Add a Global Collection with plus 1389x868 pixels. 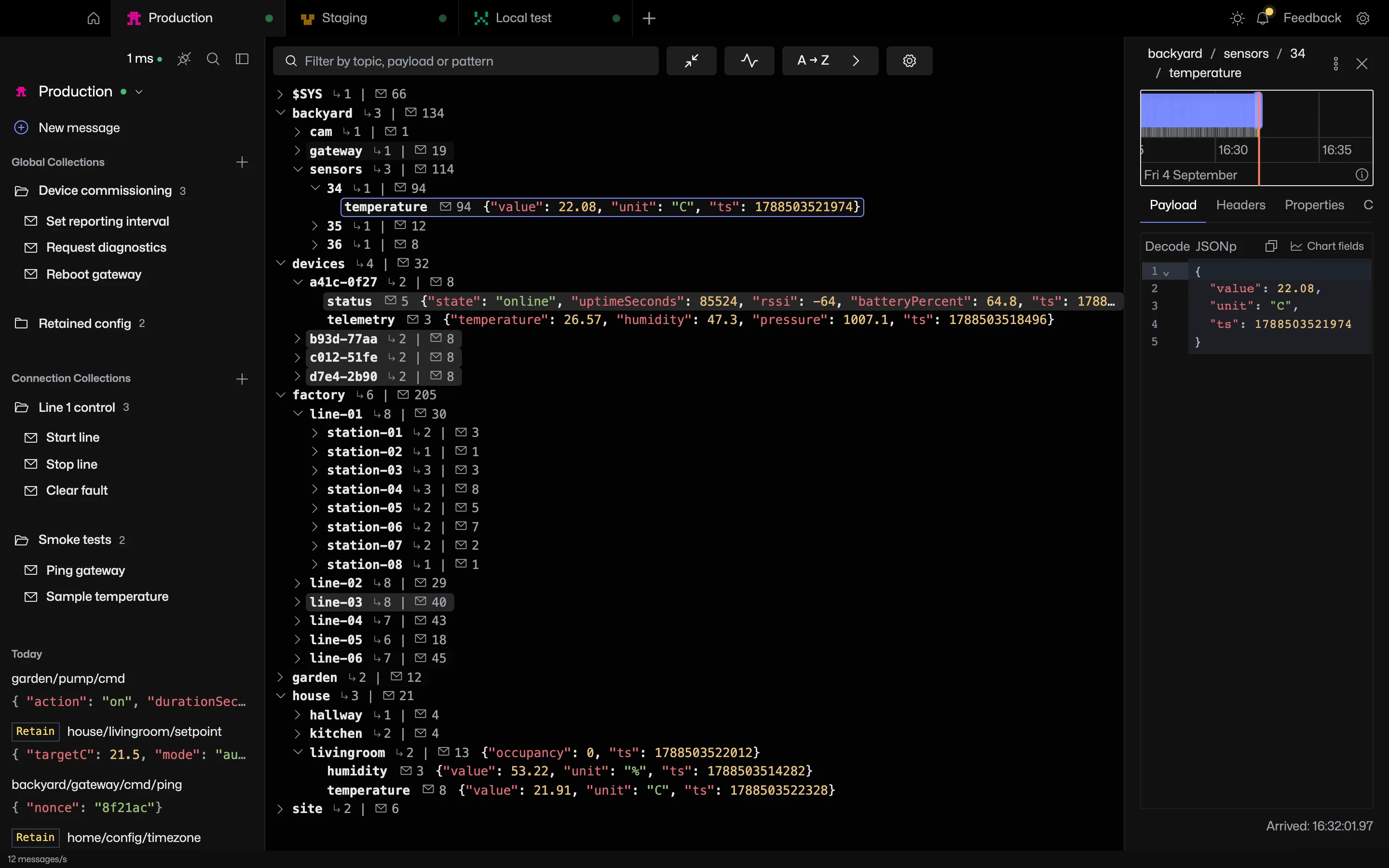pos(242,163)
